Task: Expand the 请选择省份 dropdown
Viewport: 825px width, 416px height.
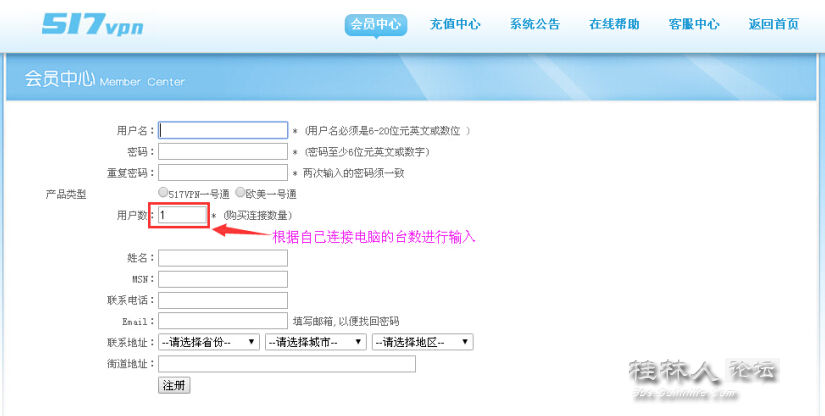Action: click(209, 342)
